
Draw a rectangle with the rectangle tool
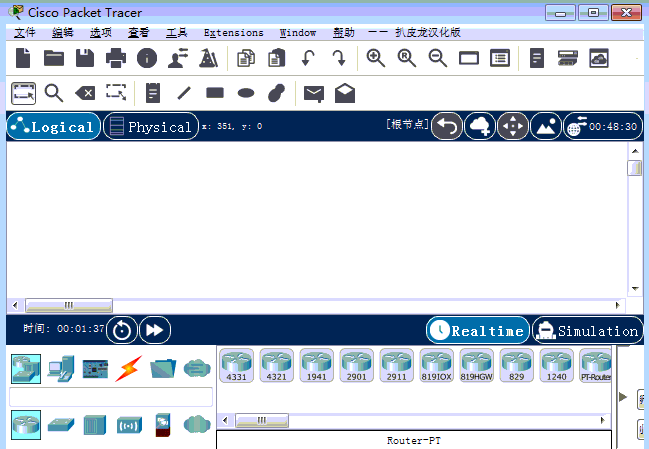215,93
